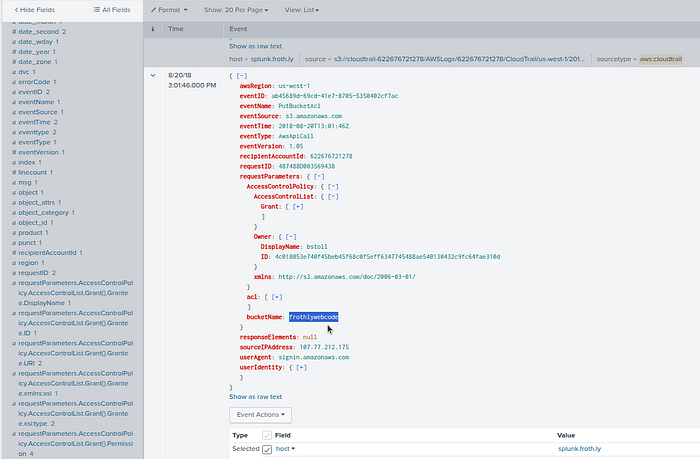This screenshot has width=700, height=459.
Task: Click the aws:cloudtrail sourcetype value
Action: (x=661, y=59)
